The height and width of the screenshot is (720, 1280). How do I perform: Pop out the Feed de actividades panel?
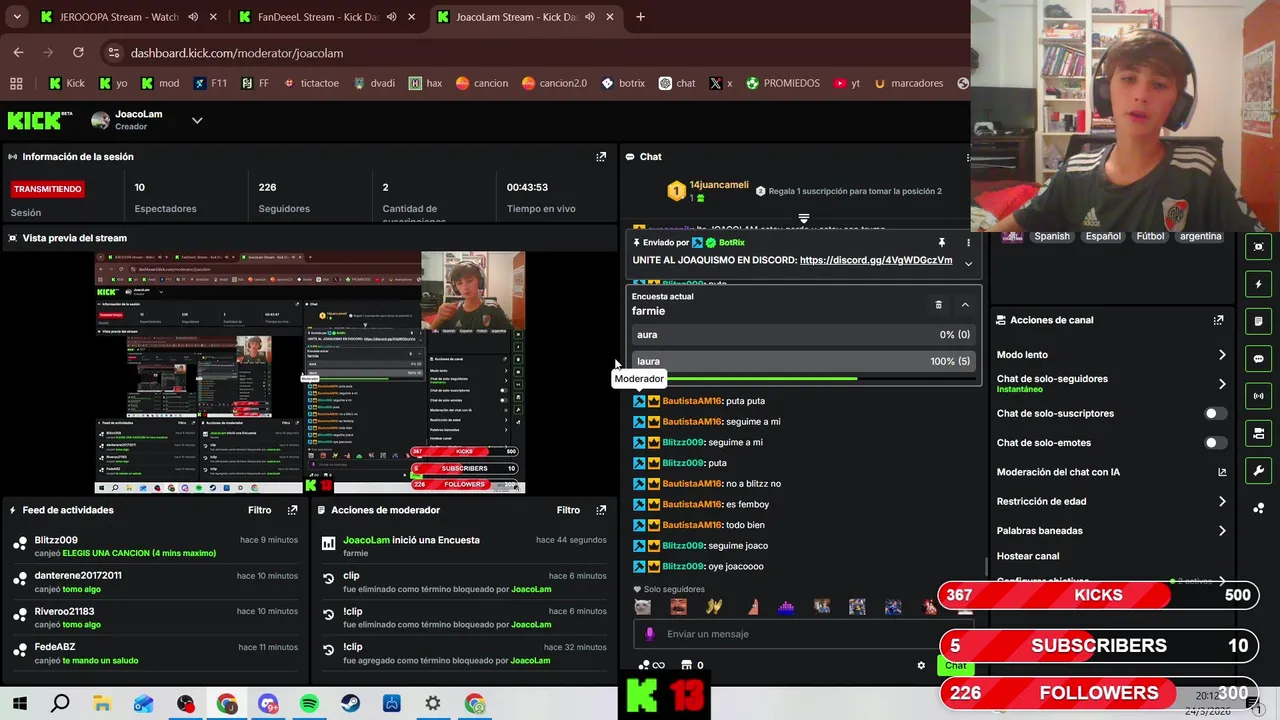[x=292, y=510]
